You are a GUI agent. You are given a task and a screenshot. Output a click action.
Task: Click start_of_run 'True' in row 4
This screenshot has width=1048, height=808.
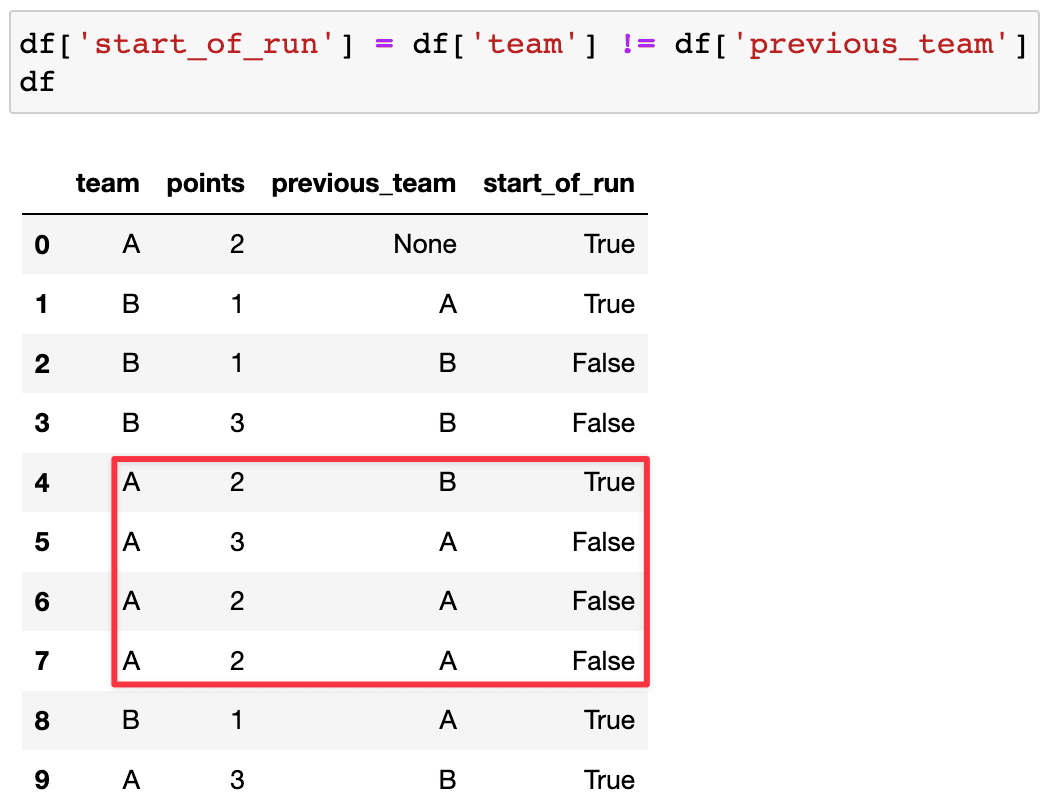[x=609, y=482]
